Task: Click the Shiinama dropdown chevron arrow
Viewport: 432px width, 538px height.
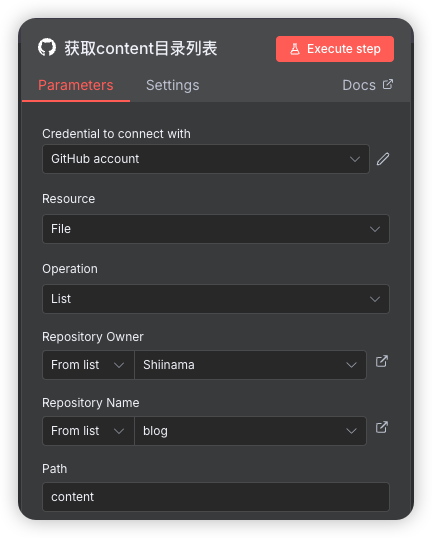Action: (351, 365)
